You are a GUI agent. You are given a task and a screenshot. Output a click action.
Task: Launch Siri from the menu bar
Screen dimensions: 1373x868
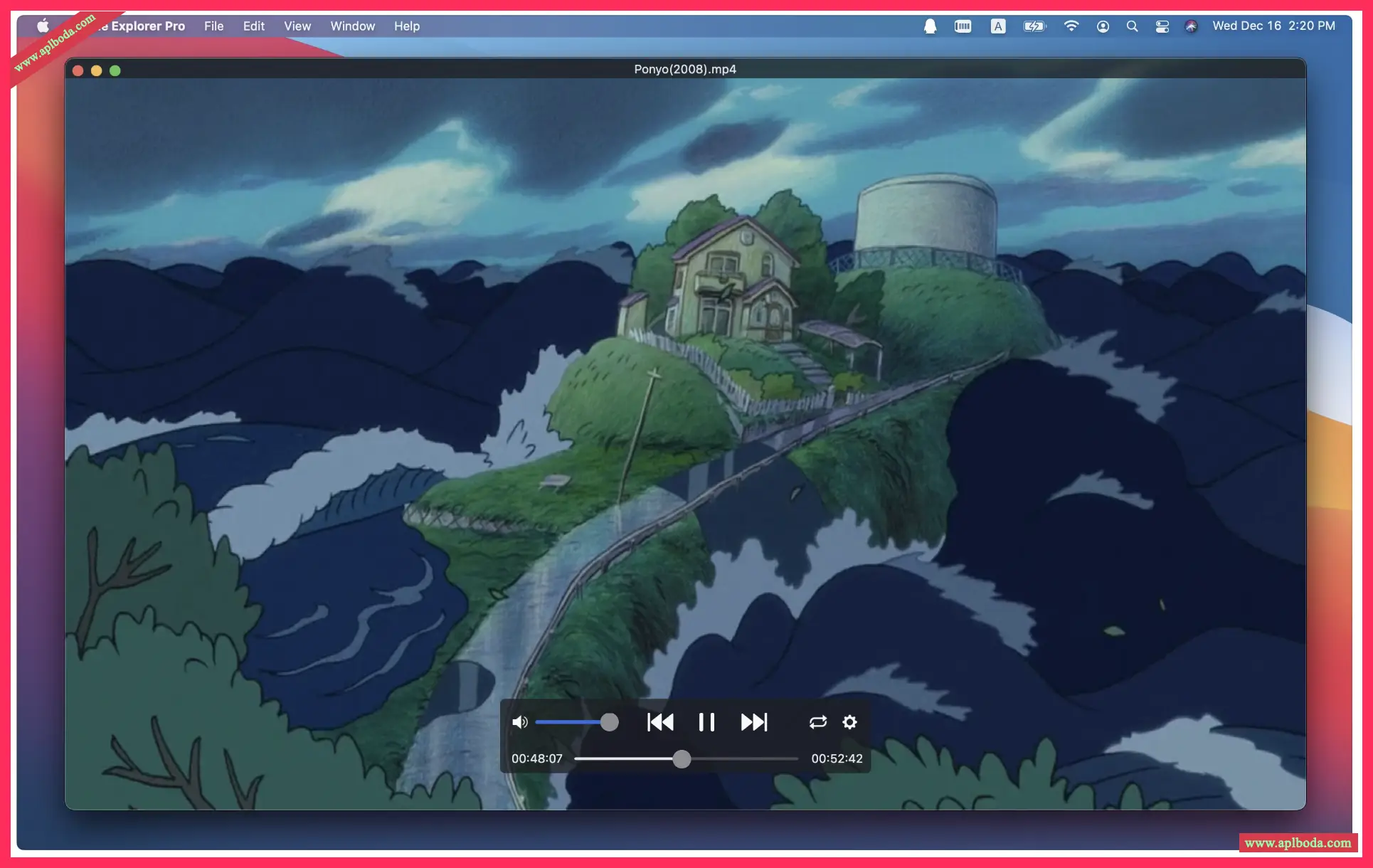1192,26
